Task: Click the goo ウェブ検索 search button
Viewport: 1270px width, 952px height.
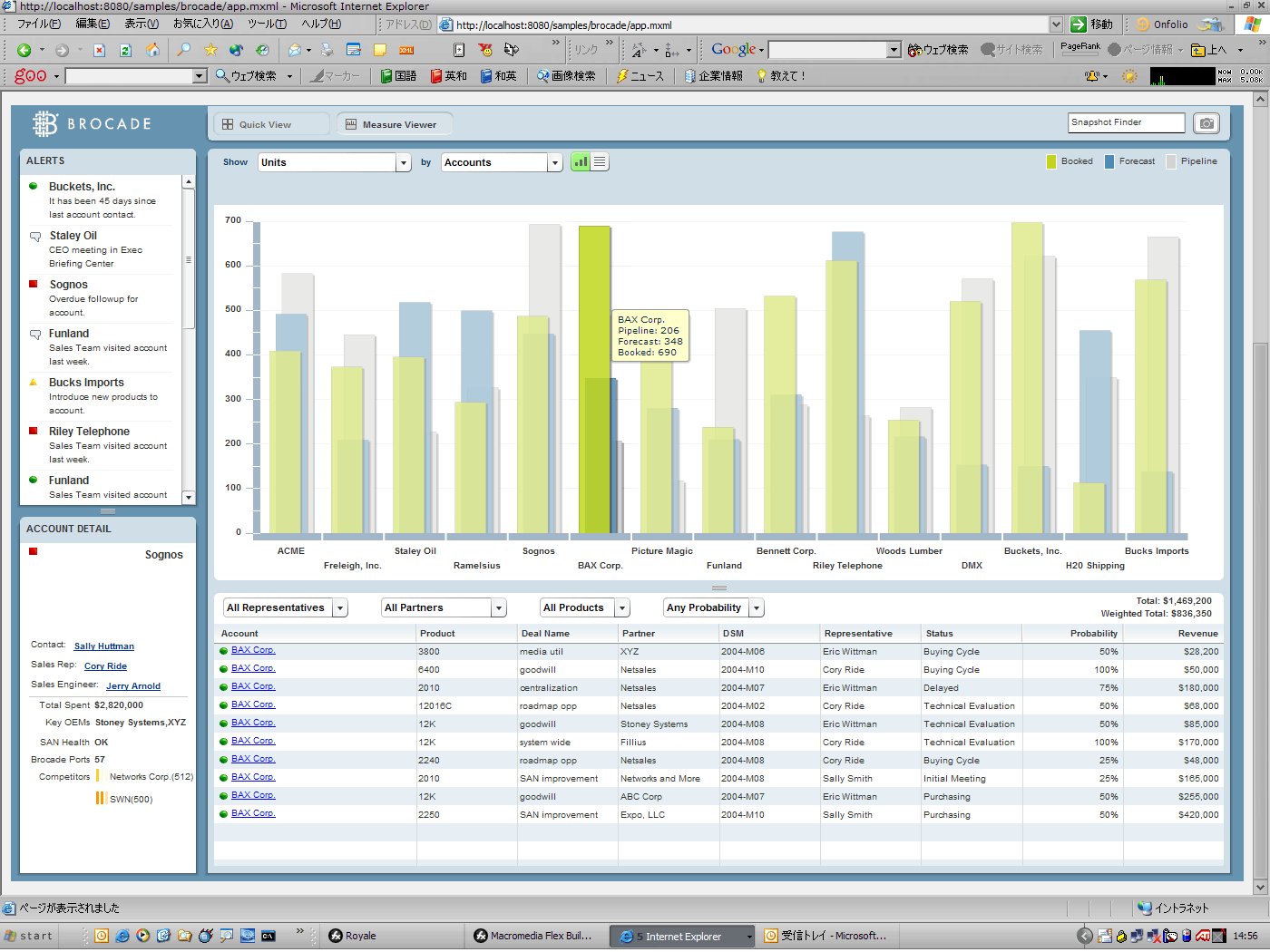Action: pos(247,76)
